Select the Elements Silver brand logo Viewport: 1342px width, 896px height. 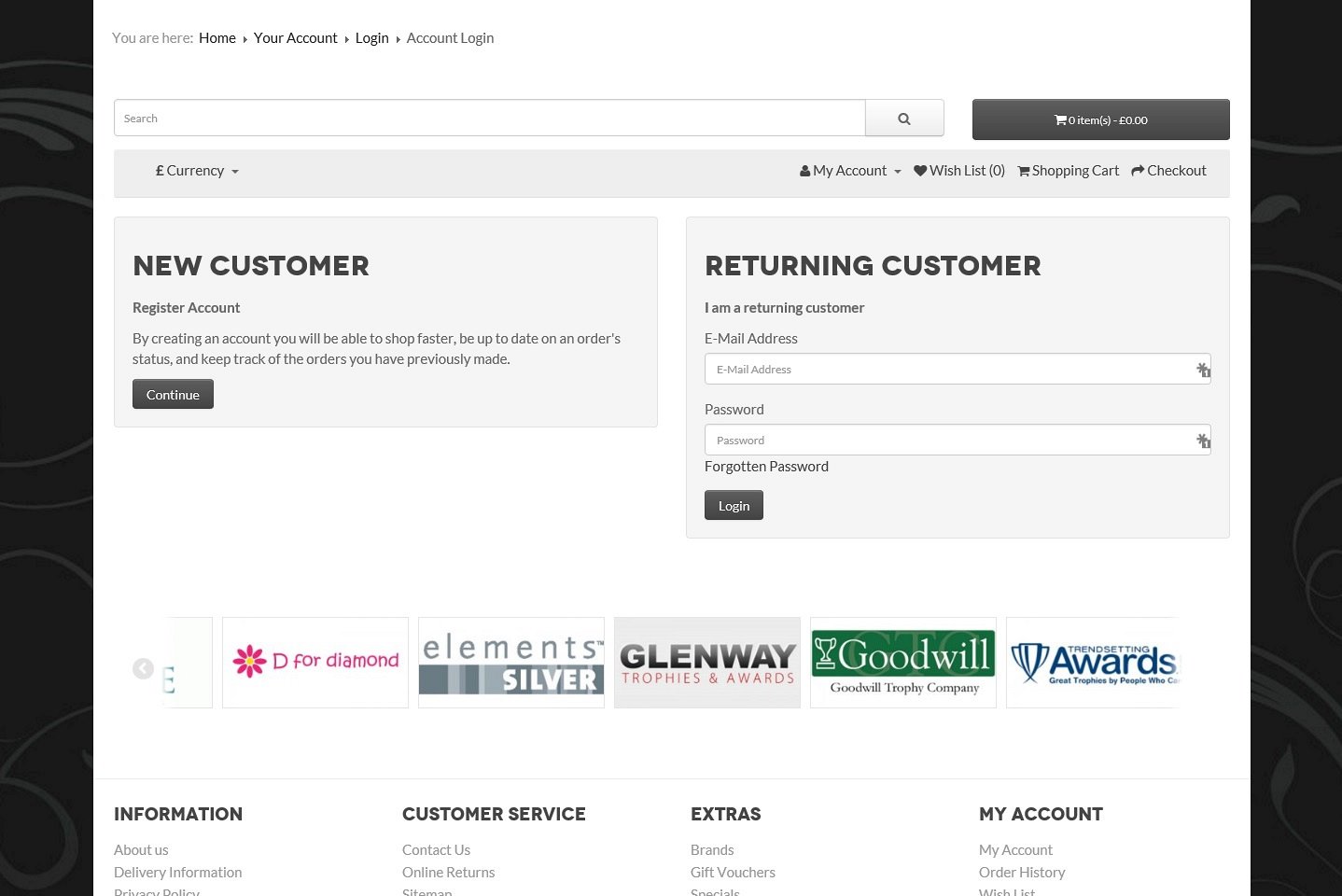click(x=511, y=662)
